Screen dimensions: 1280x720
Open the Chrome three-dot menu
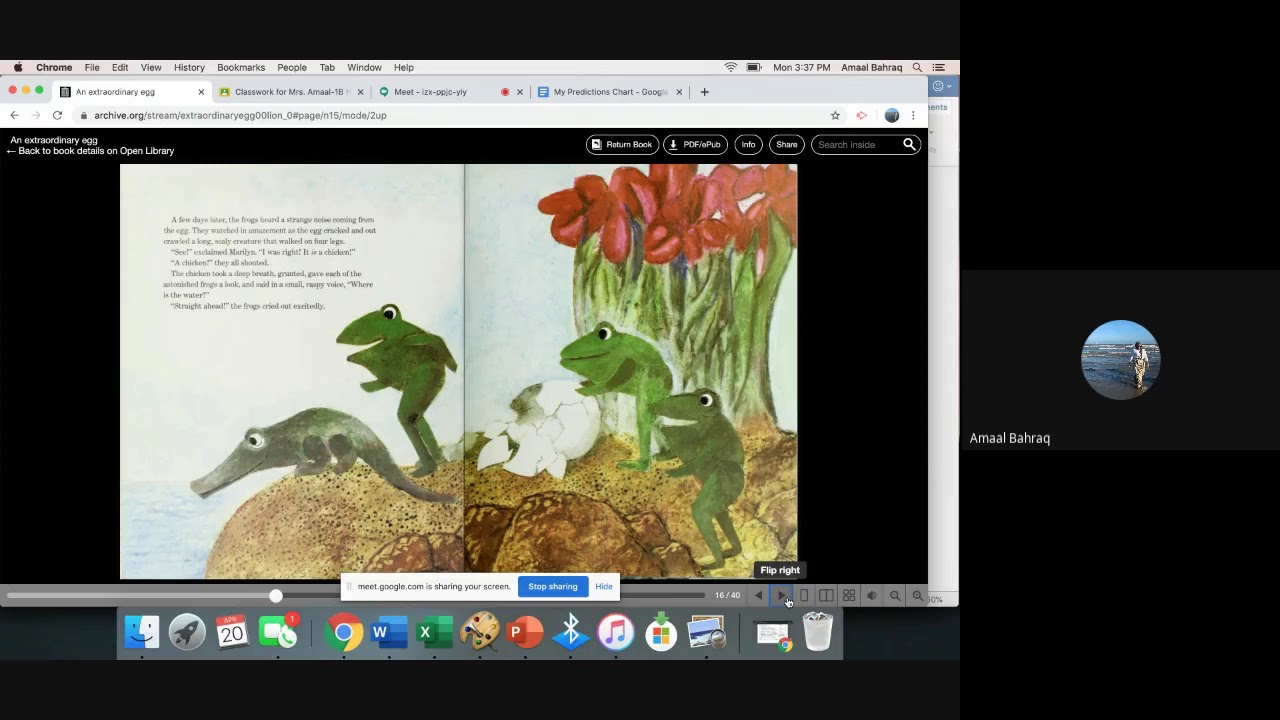coord(913,116)
